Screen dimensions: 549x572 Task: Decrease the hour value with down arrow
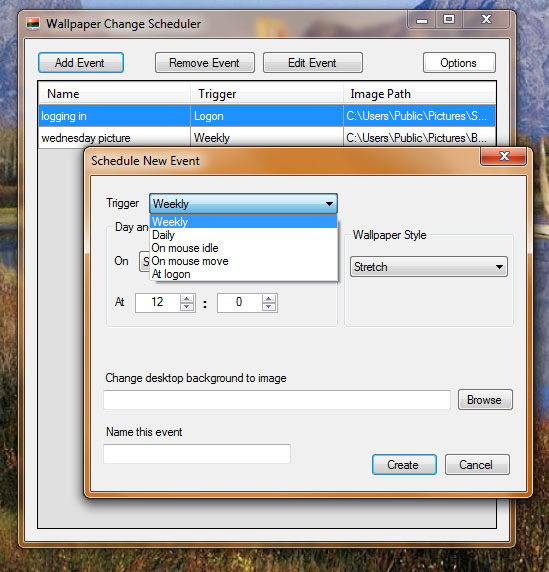point(187,307)
